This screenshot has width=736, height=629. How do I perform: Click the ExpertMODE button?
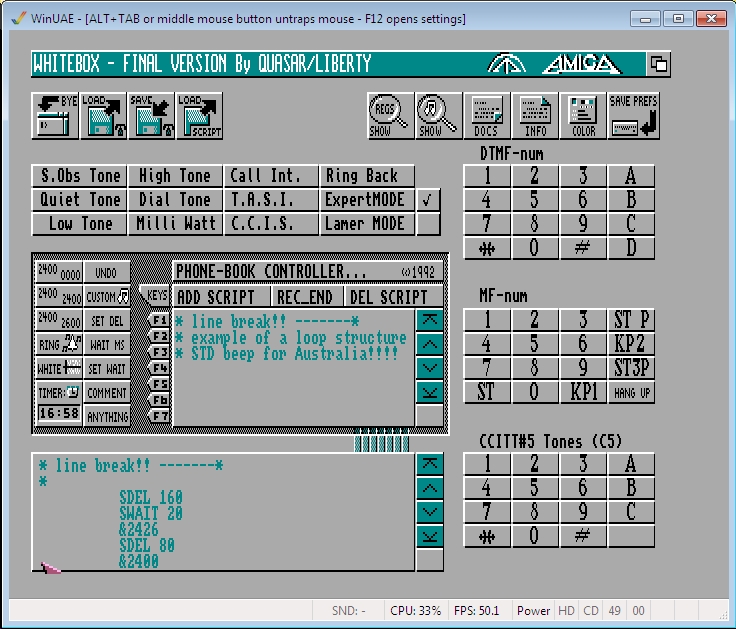[367, 200]
